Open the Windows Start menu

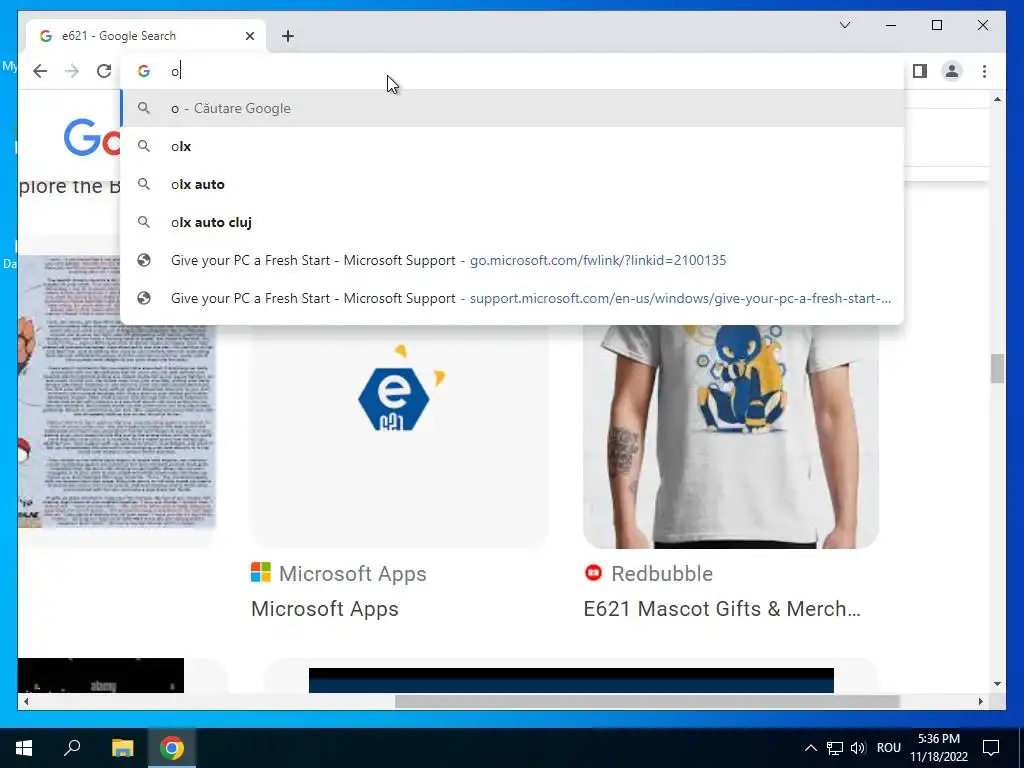(24, 748)
